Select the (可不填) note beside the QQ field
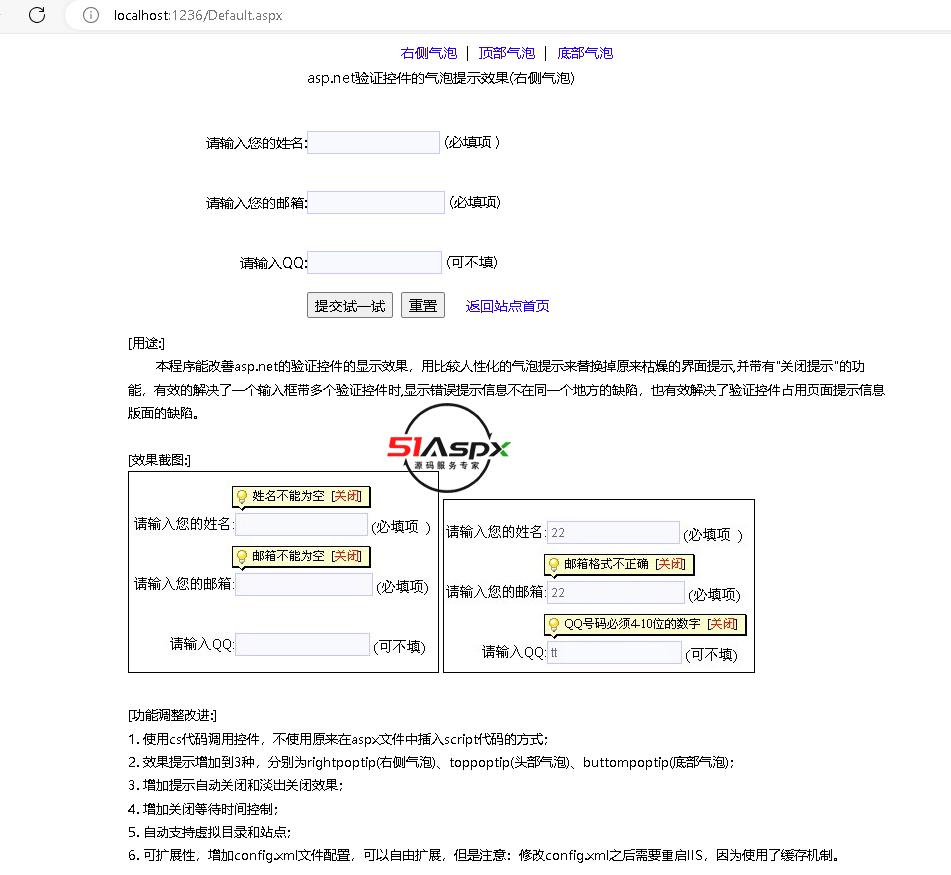This screenshot has width=951, height=875. coord(472,262)
